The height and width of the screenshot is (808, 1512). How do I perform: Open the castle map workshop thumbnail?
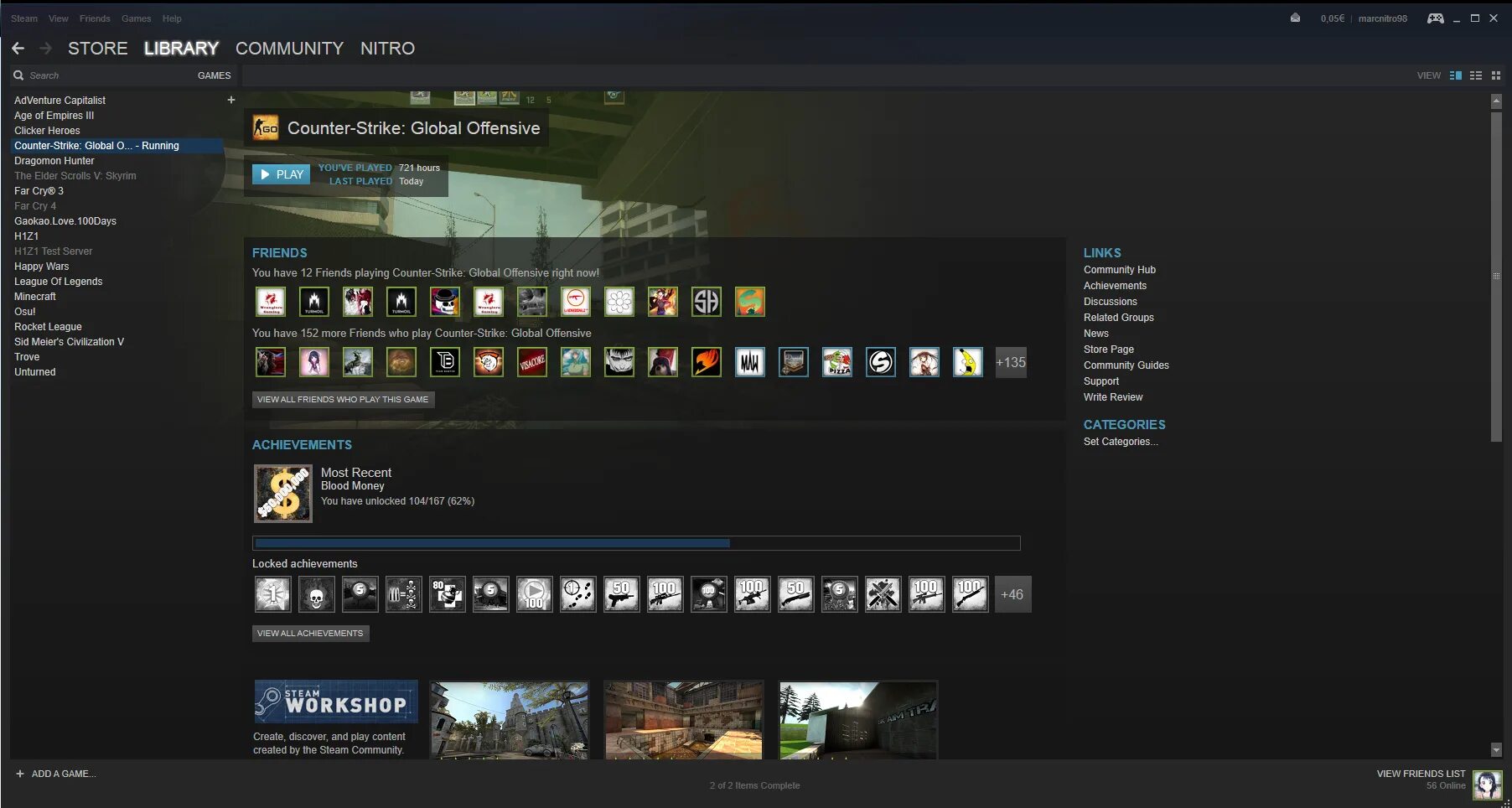pyautogui.click(x=510, y=720)
